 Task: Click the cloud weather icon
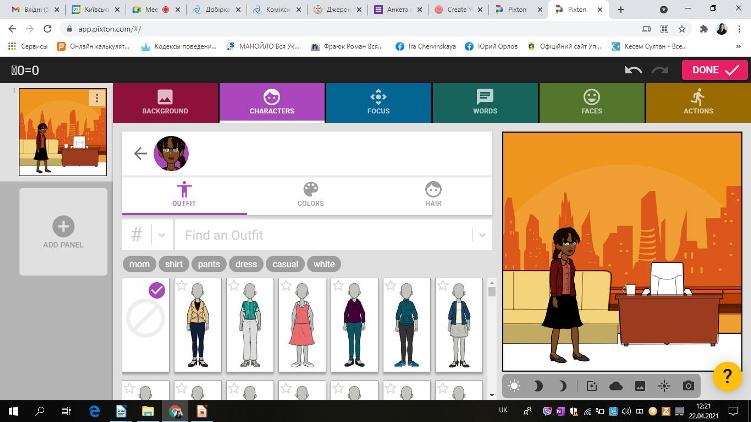(x=615, y=386)
